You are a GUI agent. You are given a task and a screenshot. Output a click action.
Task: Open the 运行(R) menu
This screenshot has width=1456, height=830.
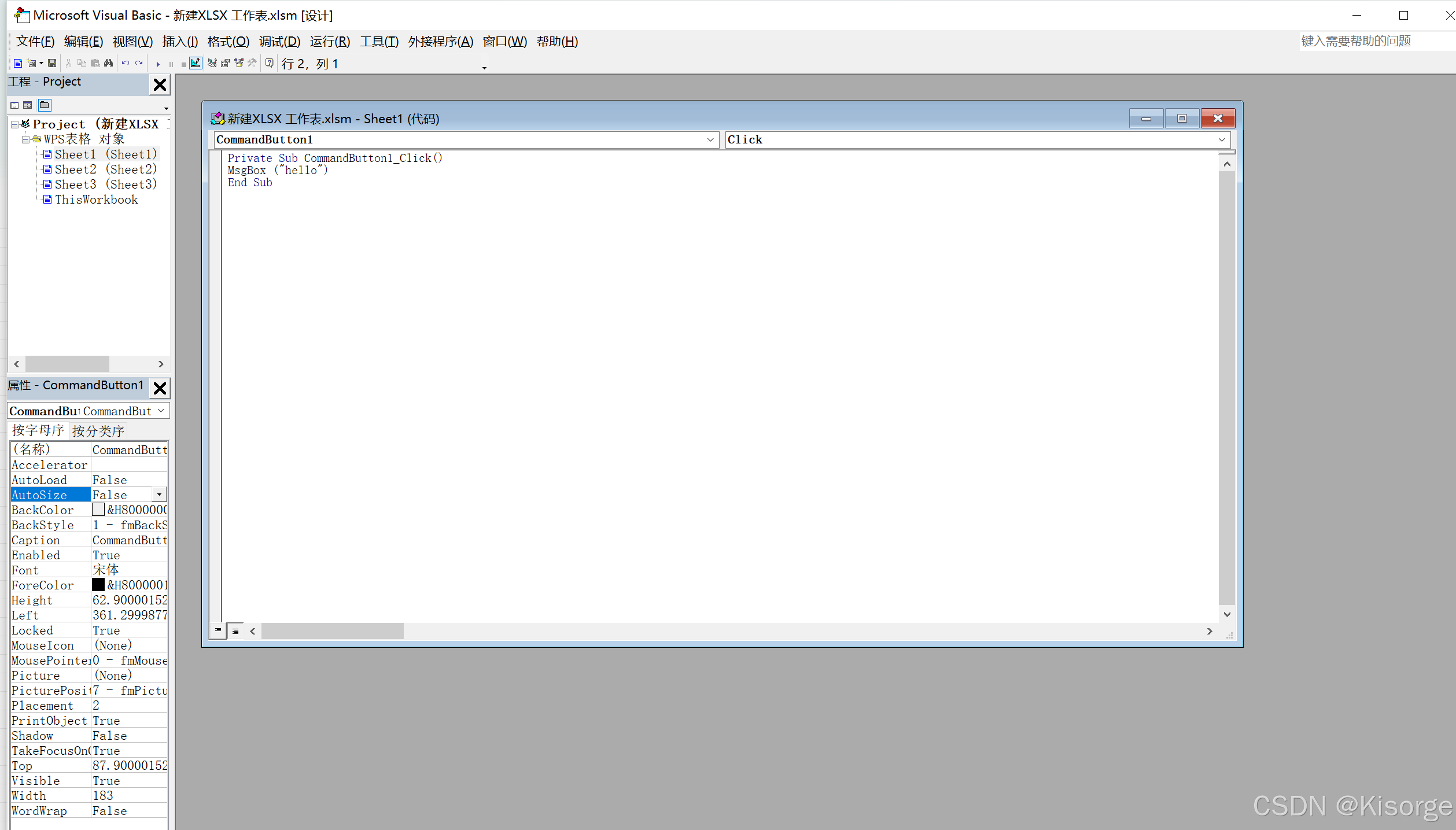click(x=330, y=42)
